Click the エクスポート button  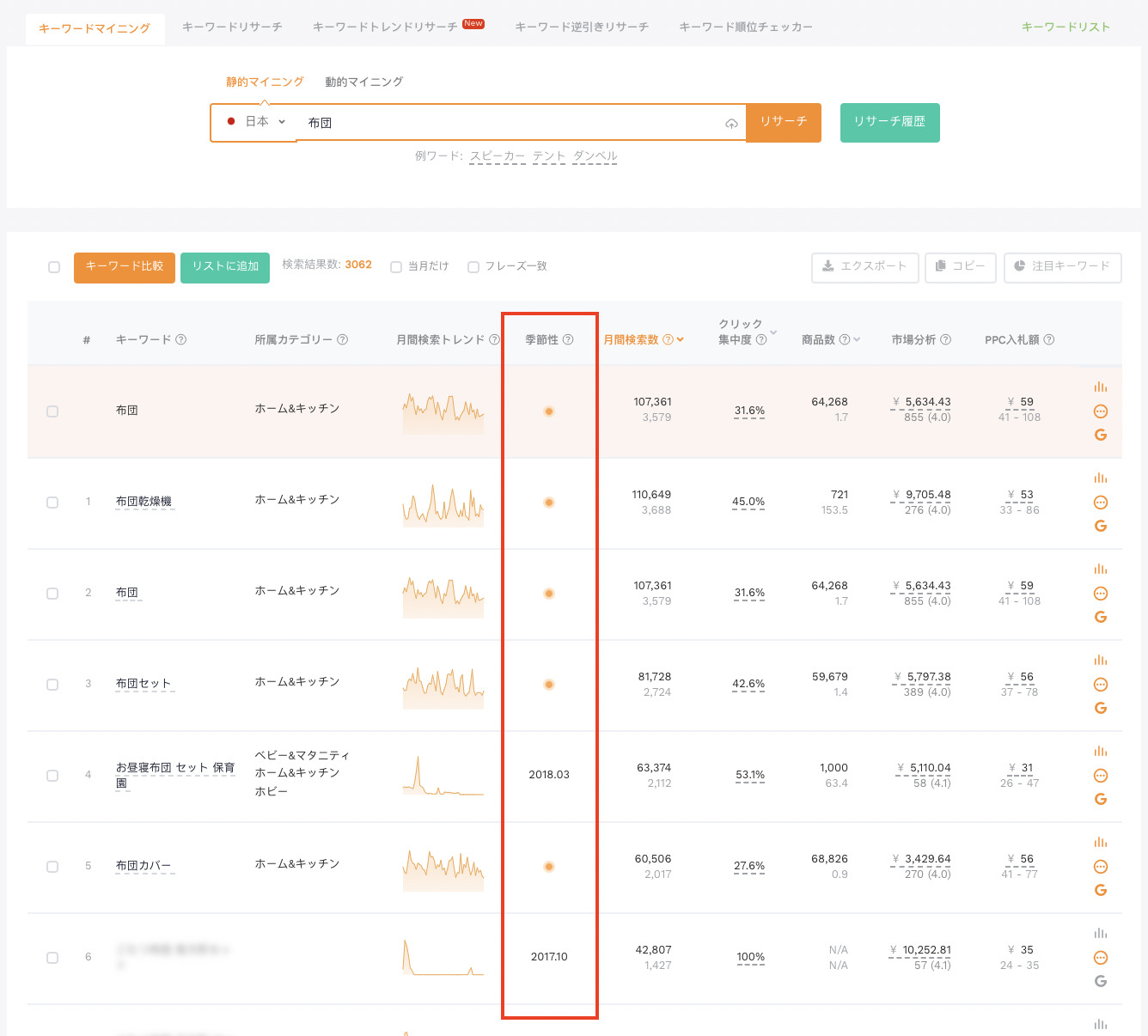[864, 267]
